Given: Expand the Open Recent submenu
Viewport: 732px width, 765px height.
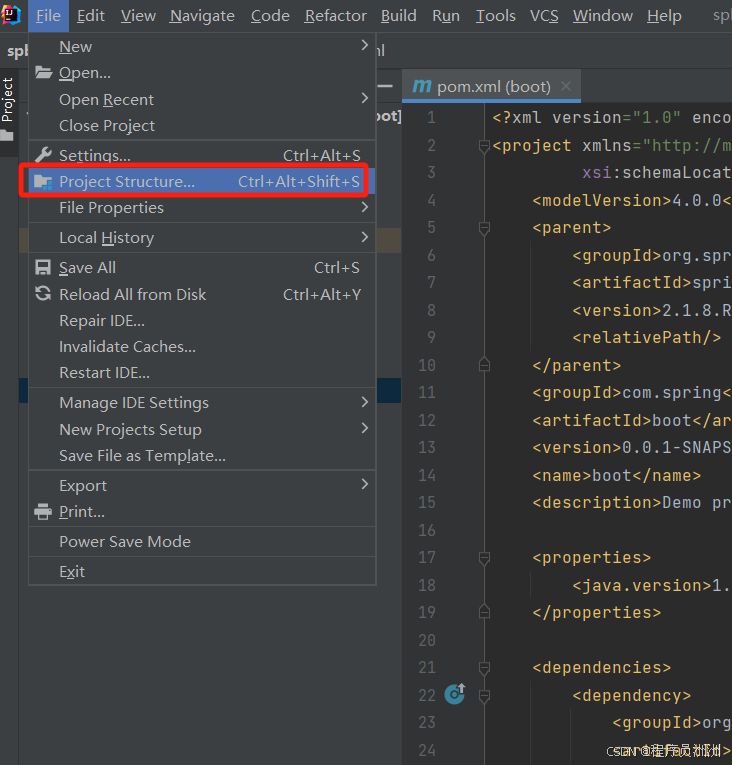Looking at the screenshot, I should click(x=365, y=99).
